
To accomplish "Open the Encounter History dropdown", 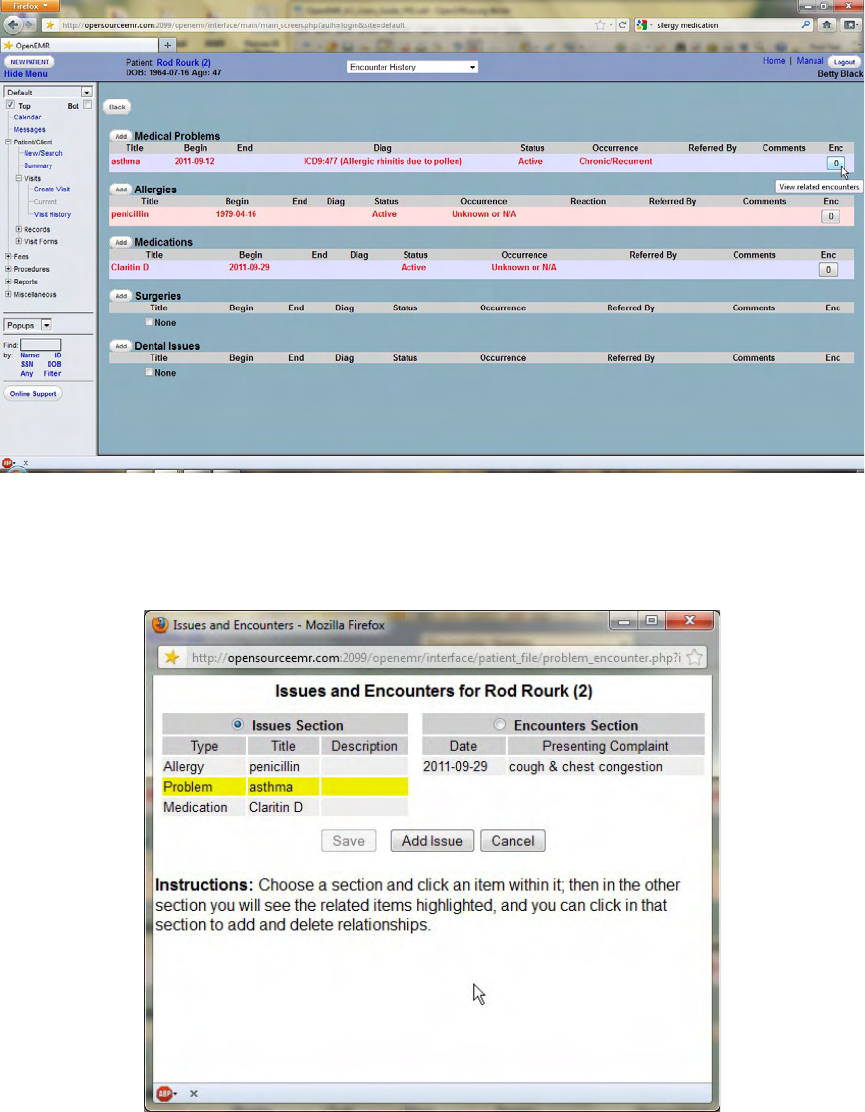I will [x=412, y=67].
